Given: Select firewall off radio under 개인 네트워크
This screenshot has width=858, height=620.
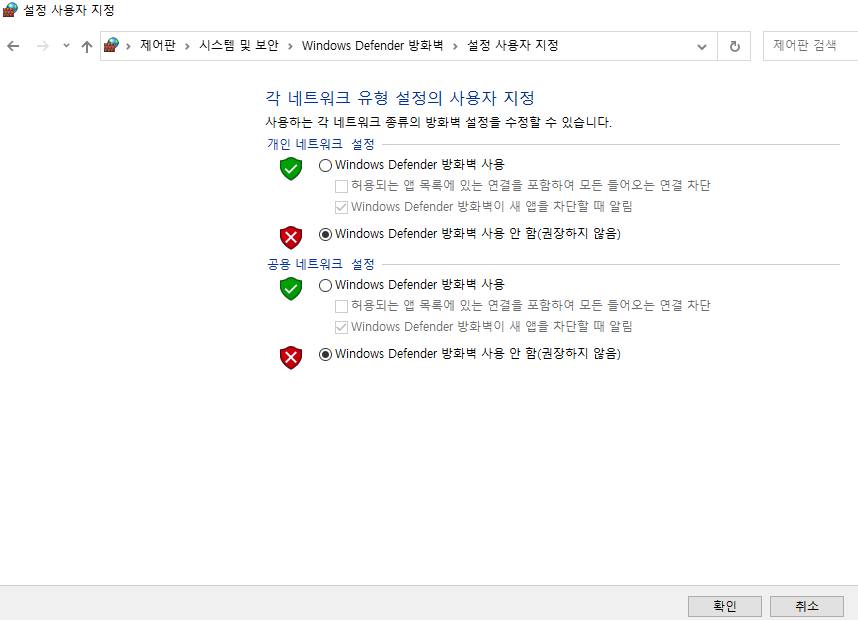Looking at the screenshot, I should [325, 234].
